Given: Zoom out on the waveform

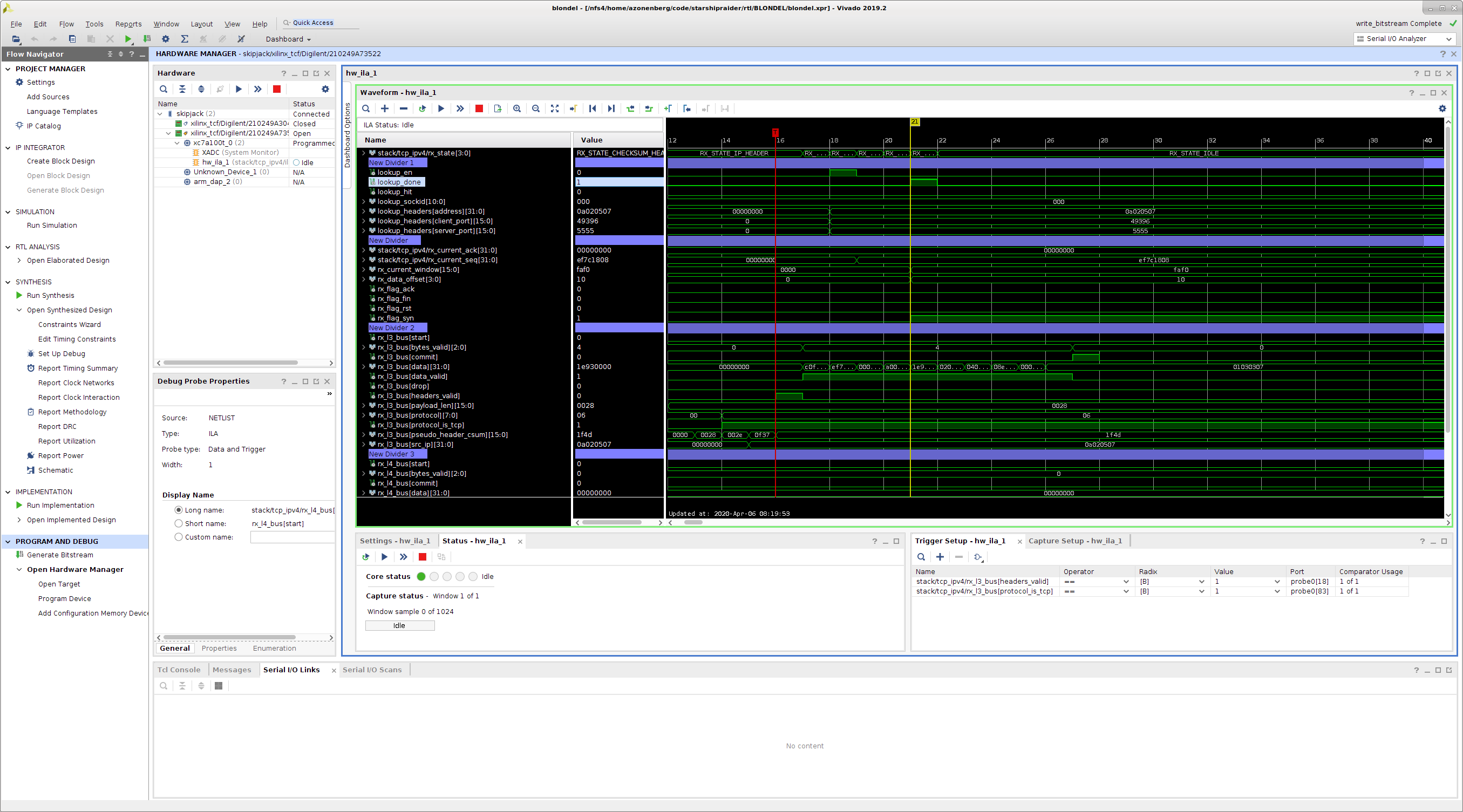Looking at the screenshot, I should (x=535, y=108).
